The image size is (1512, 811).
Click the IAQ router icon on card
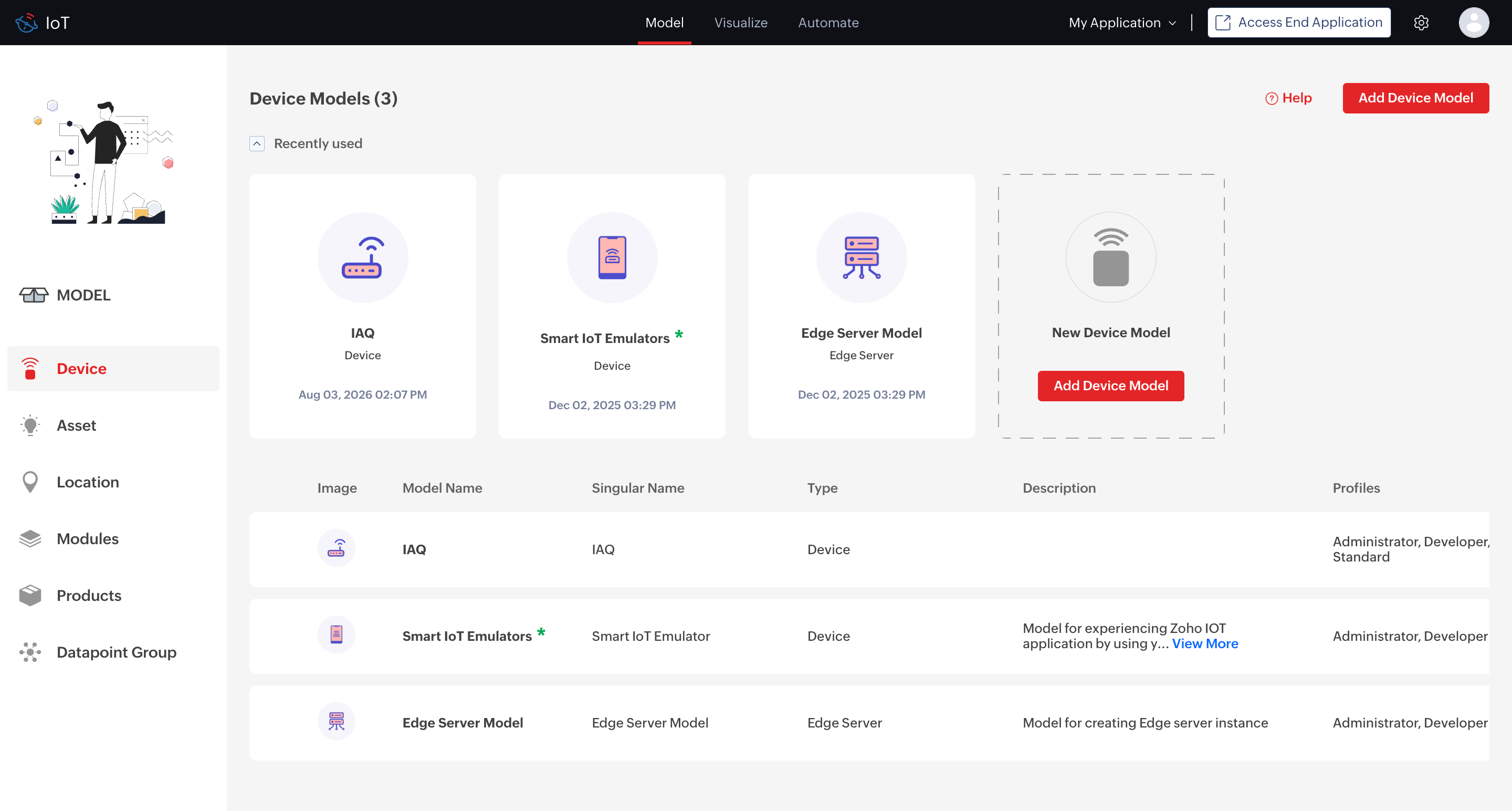pyautogui.click(x=363, y=257)
